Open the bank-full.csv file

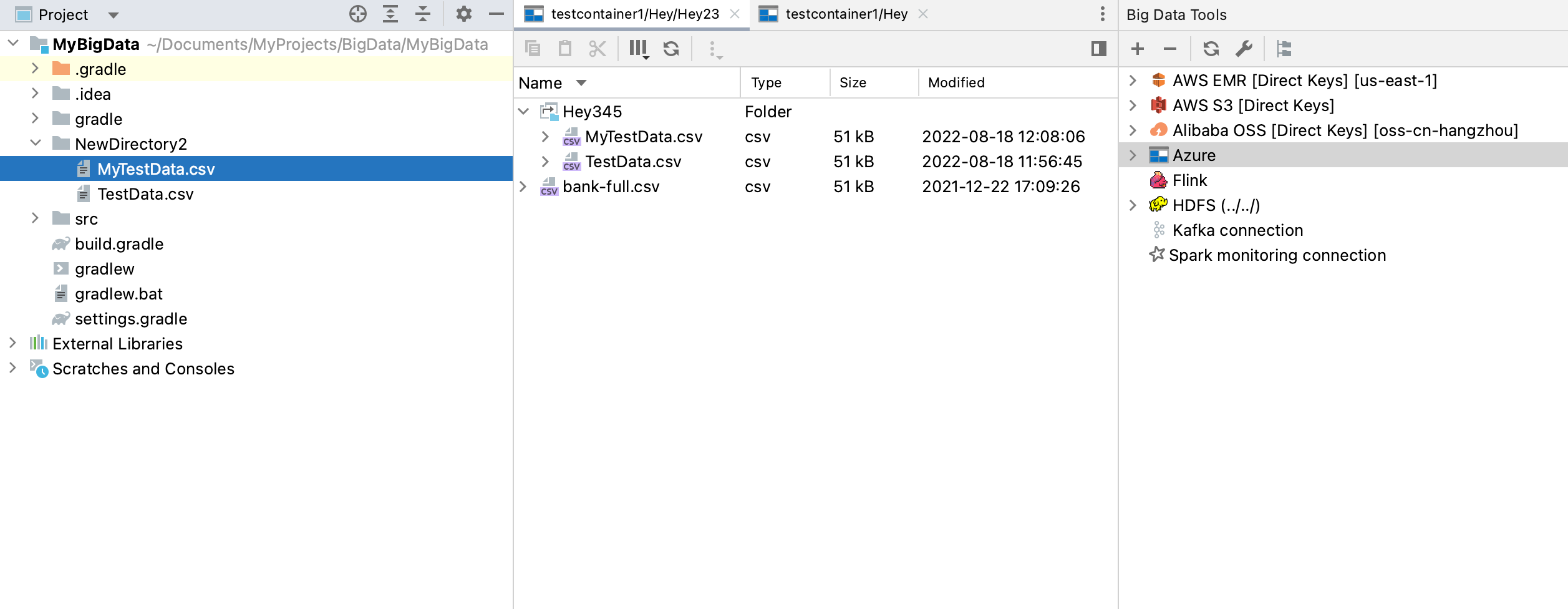pos(611,186)
